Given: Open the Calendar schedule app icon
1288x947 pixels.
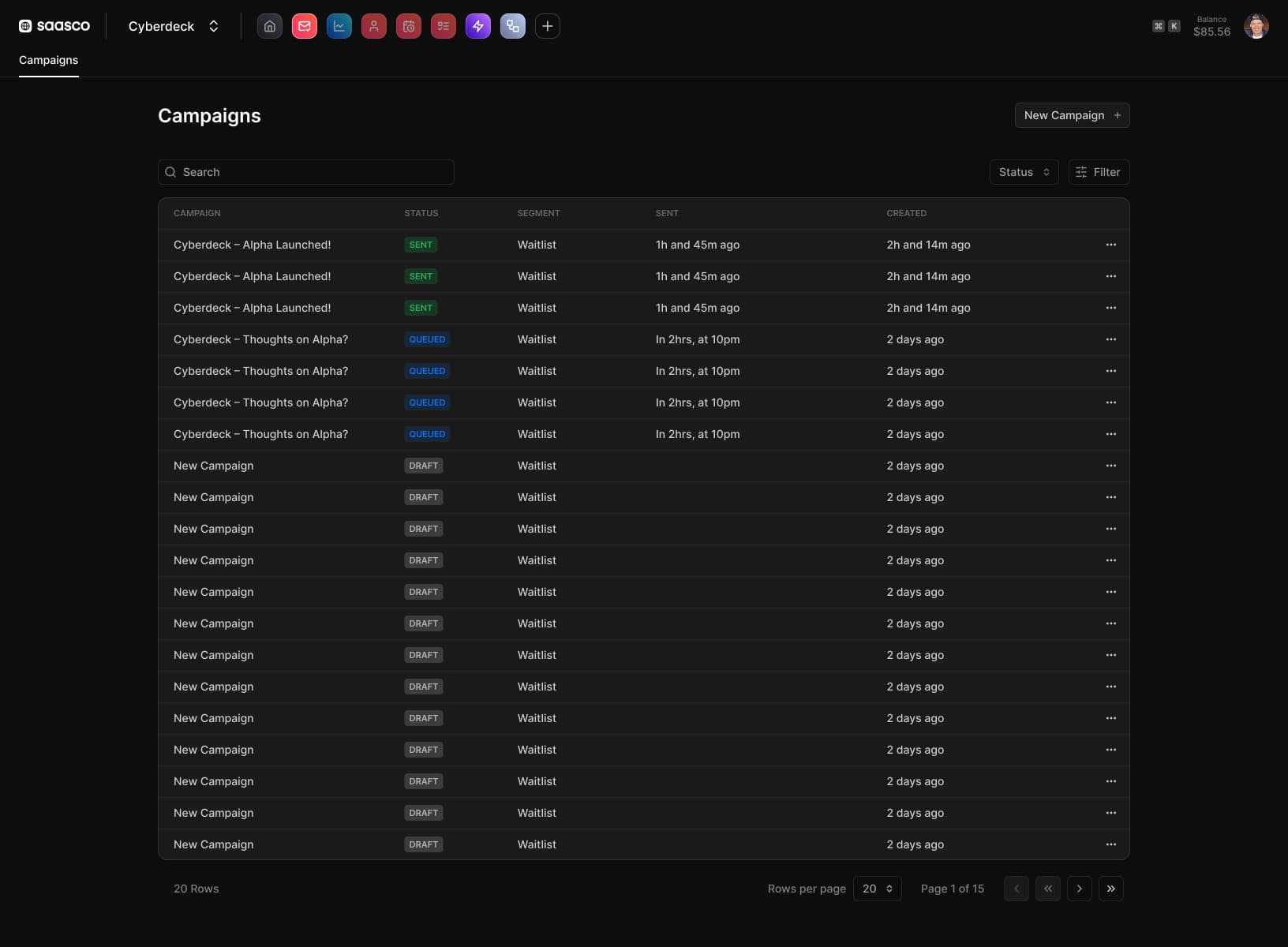Looking at the screenshot, I should point(408,26).
